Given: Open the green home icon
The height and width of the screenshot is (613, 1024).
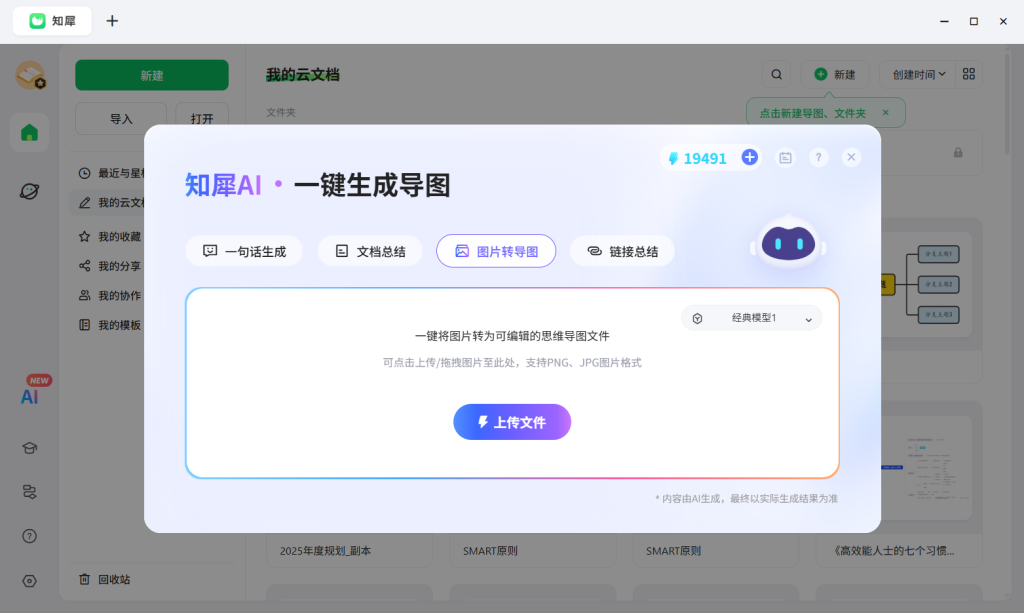Looking at the screenshot, I should coord(29,133).
